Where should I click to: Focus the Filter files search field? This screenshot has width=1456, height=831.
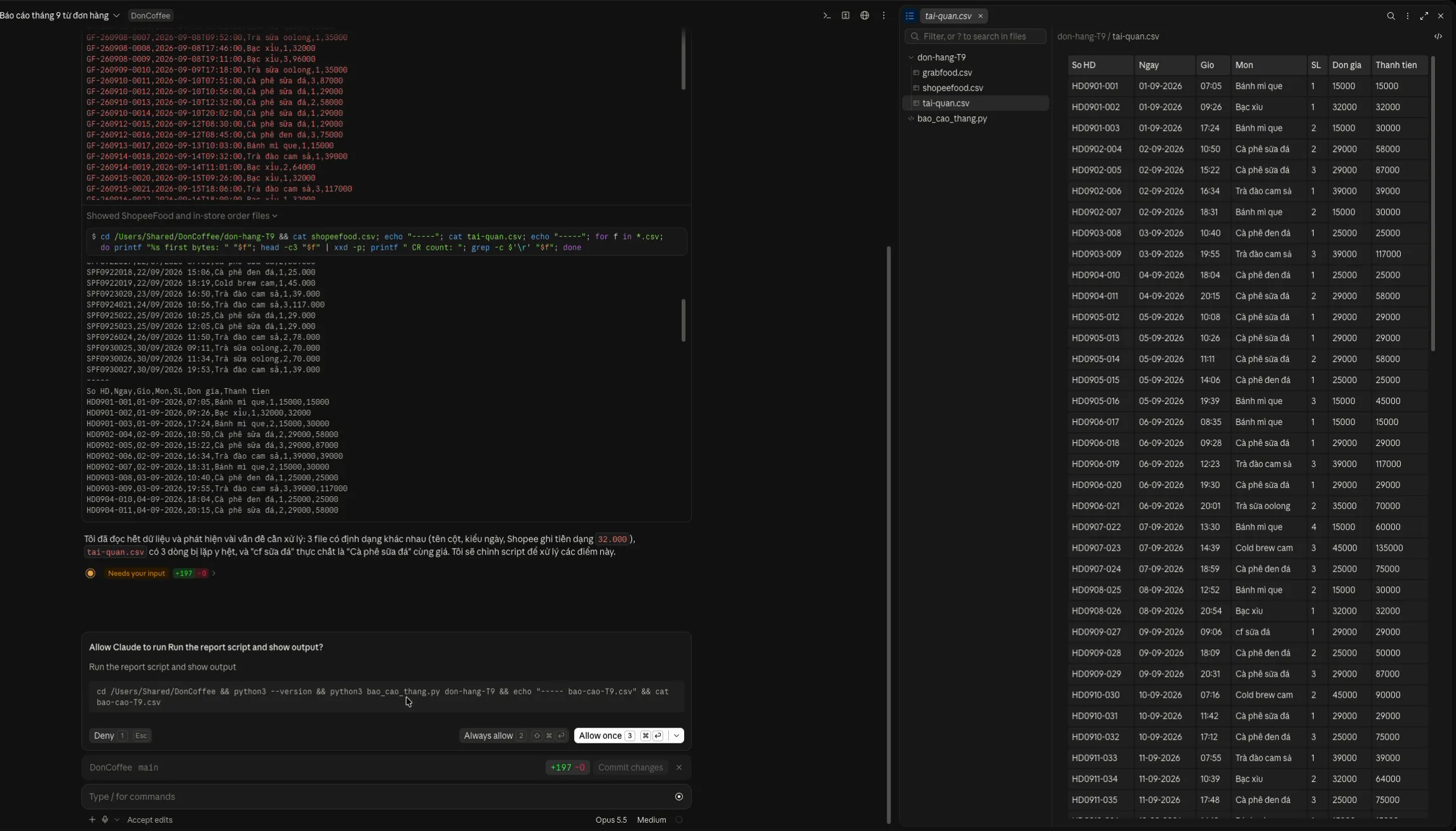[975, 36]
